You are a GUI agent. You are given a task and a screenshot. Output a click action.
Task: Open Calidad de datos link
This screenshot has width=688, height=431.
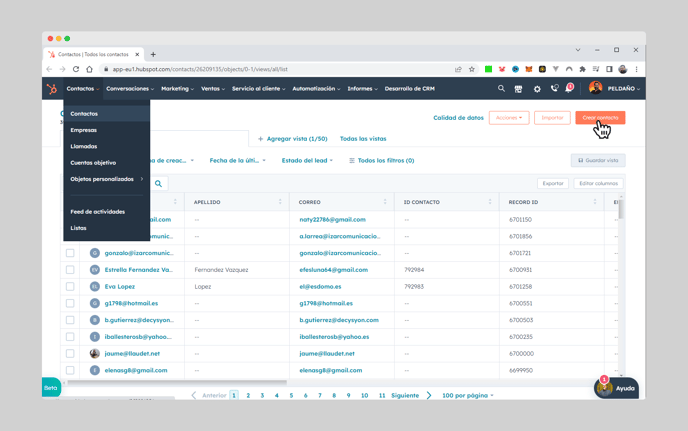coord(458,118)
